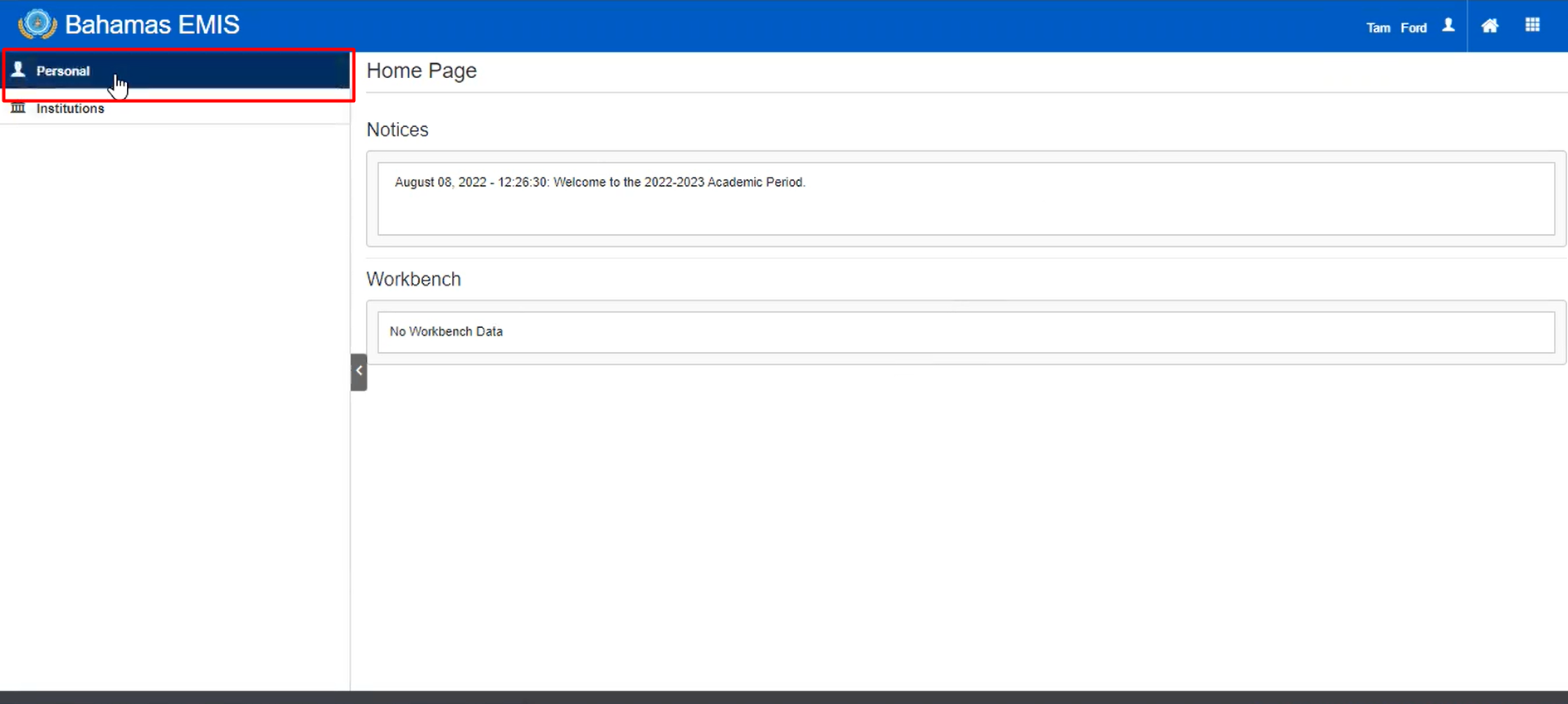Select the welcome notice dated August 08, 2022

[600, 182]
